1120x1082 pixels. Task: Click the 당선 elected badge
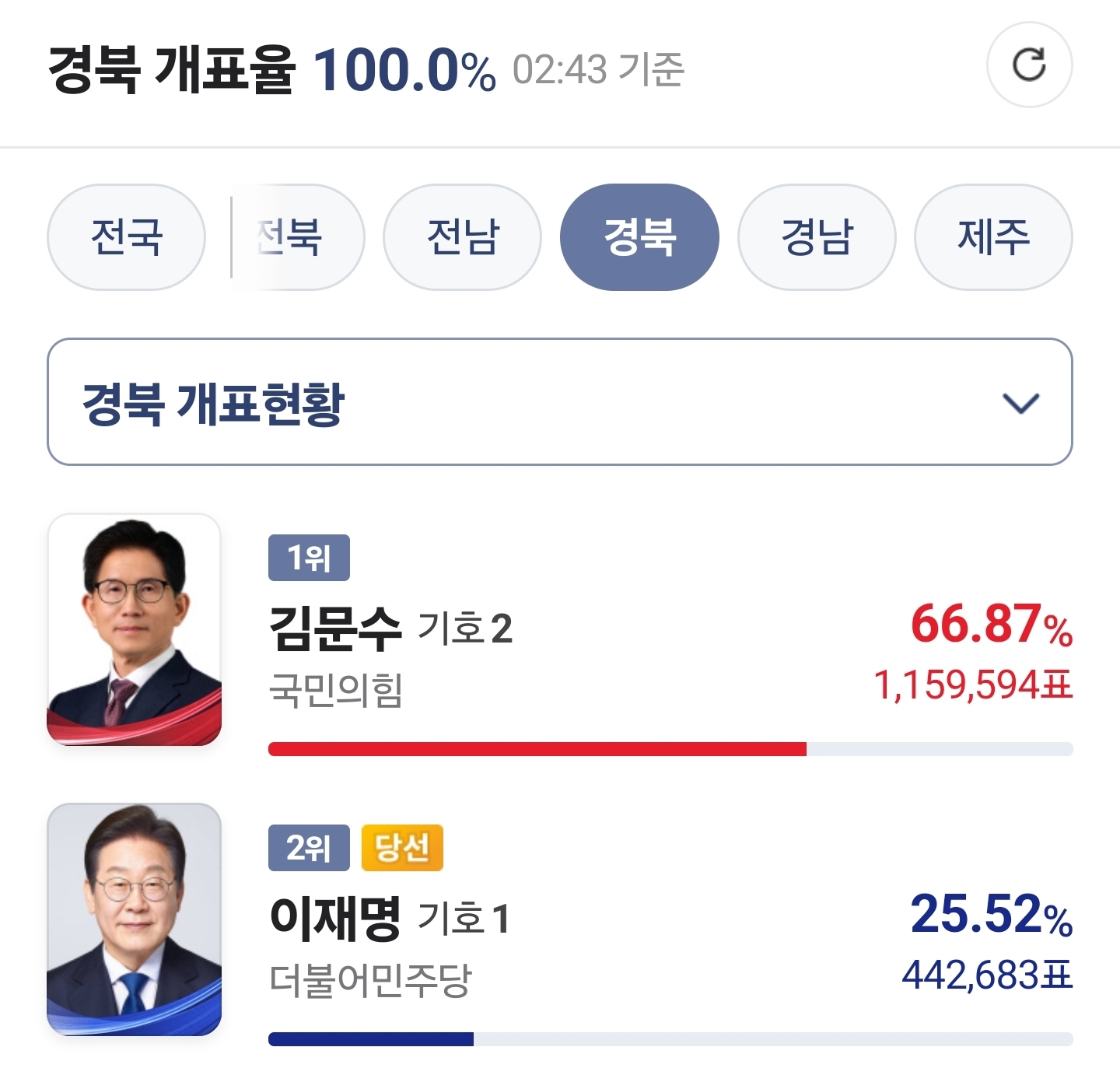(402, 848)
